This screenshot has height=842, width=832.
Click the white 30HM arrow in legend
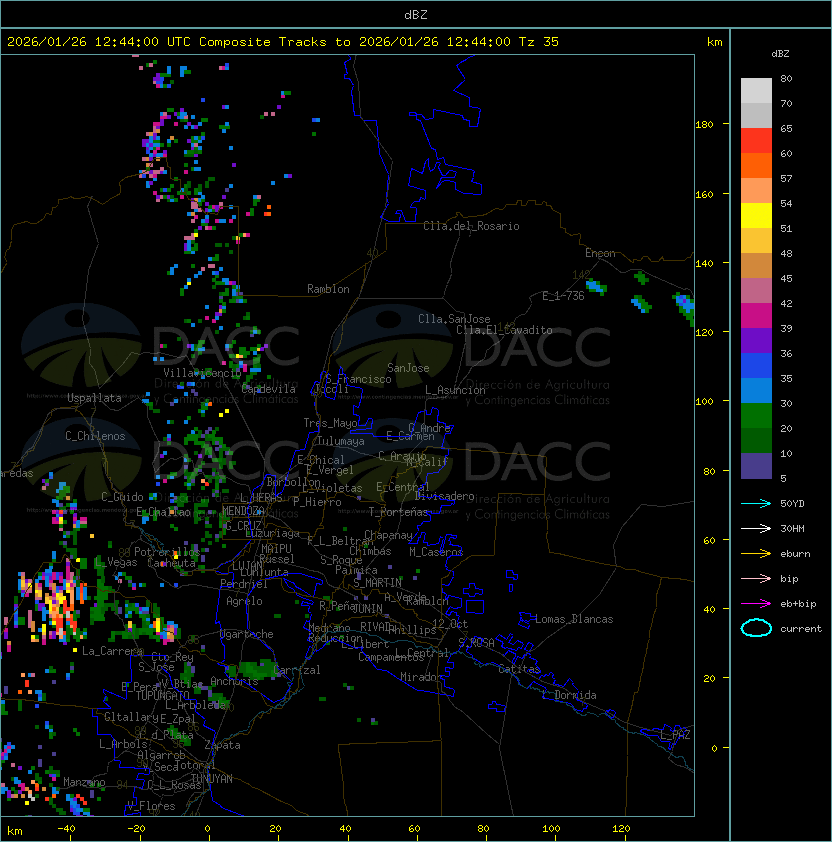point(756,529)
